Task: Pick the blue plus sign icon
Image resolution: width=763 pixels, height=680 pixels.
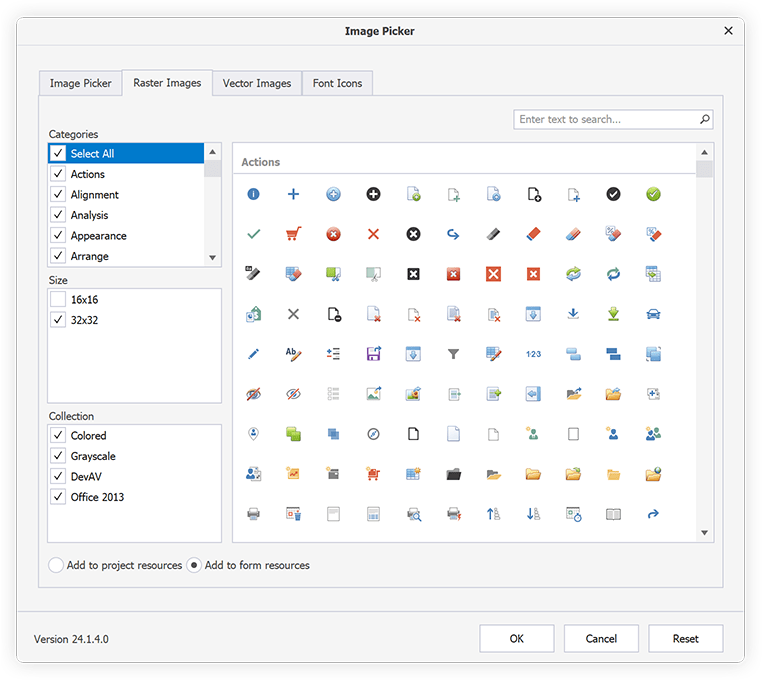Action: click(293, 194)
